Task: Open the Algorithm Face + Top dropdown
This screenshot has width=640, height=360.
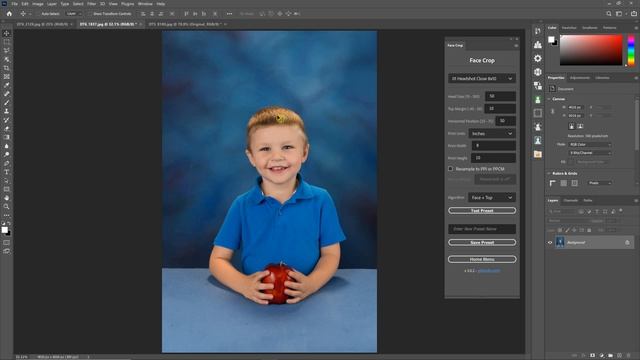Action: tap(491, 198)
